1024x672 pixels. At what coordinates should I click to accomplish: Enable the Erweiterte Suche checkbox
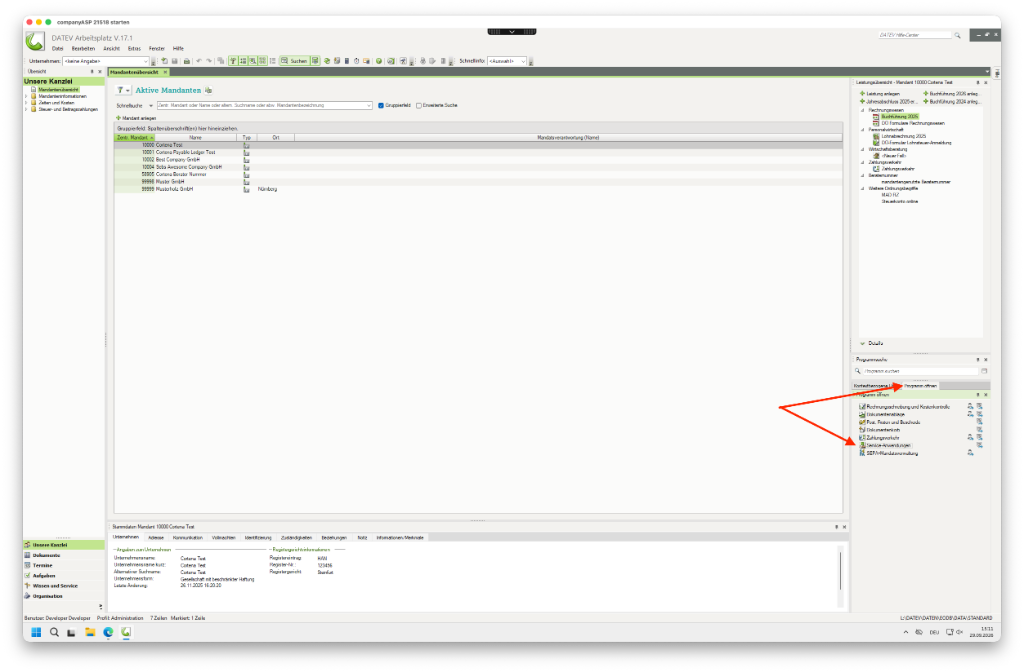419,105
